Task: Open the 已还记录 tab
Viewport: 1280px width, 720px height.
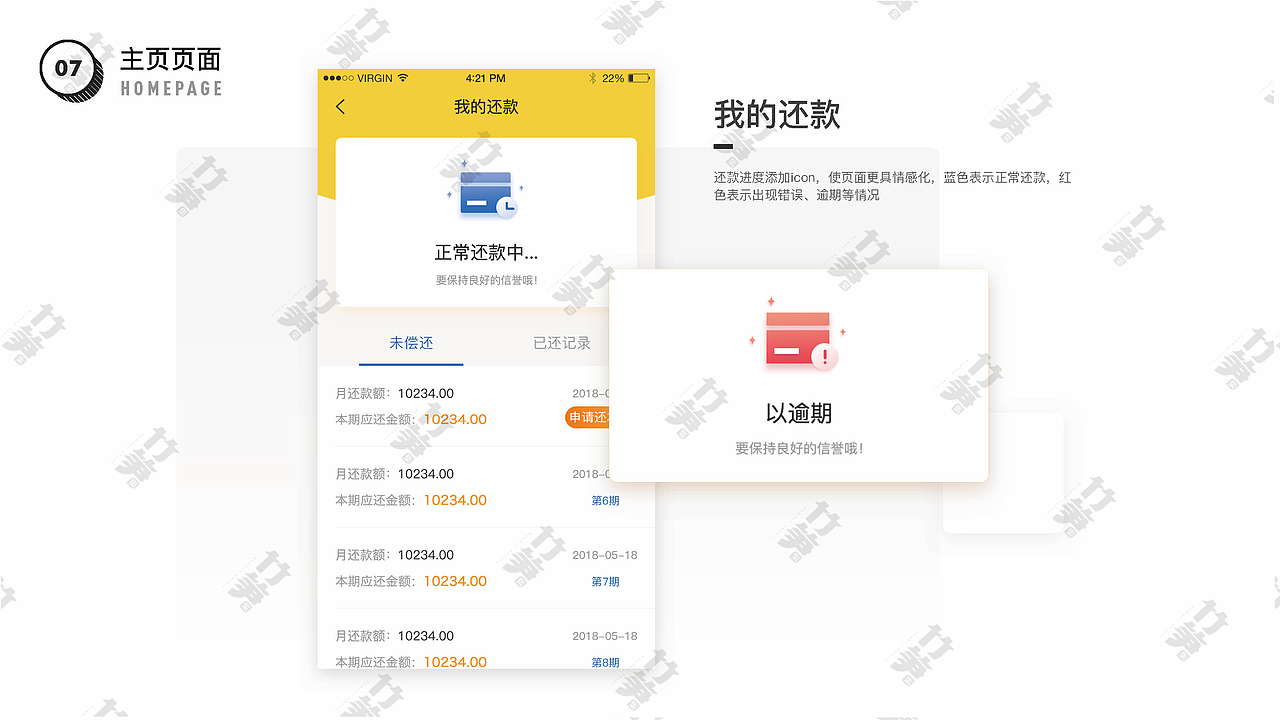Action: coord(562,342)
